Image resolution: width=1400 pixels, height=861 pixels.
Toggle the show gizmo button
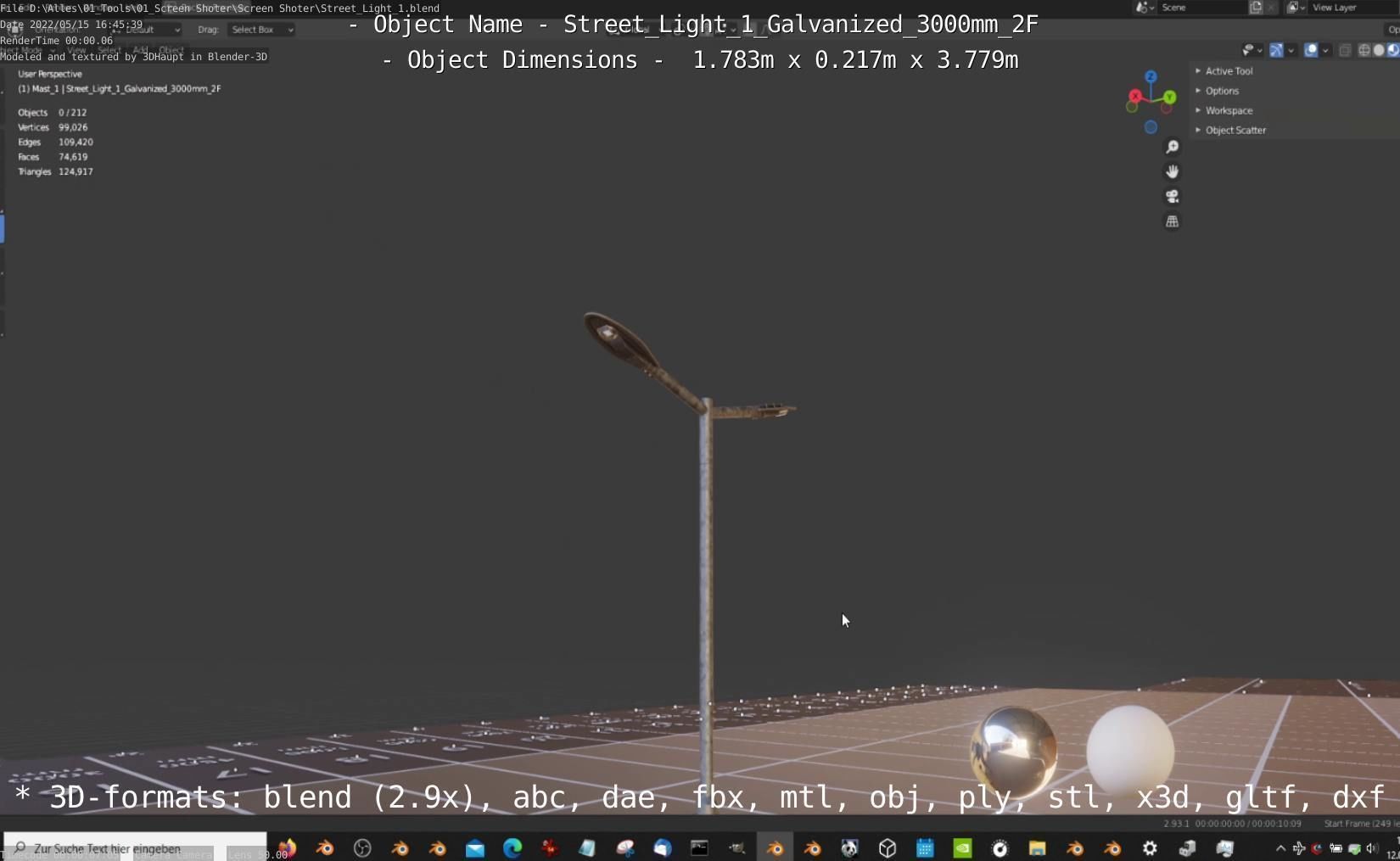pos(1276,50)
